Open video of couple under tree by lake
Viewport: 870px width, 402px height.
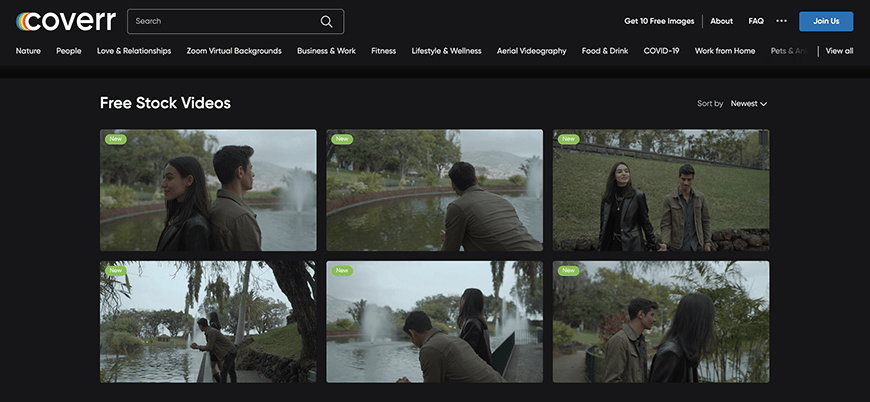tap(208, 322)
